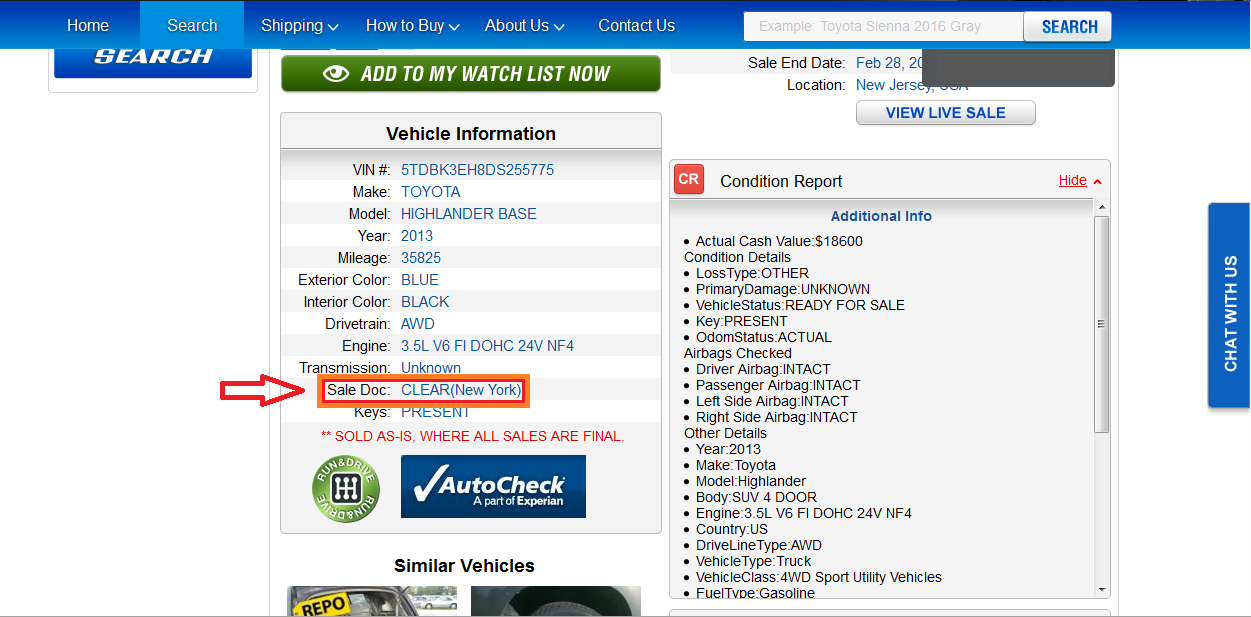
Task: Click the Engine value 3.5L V6 FI DOHC
Action: 487,346
